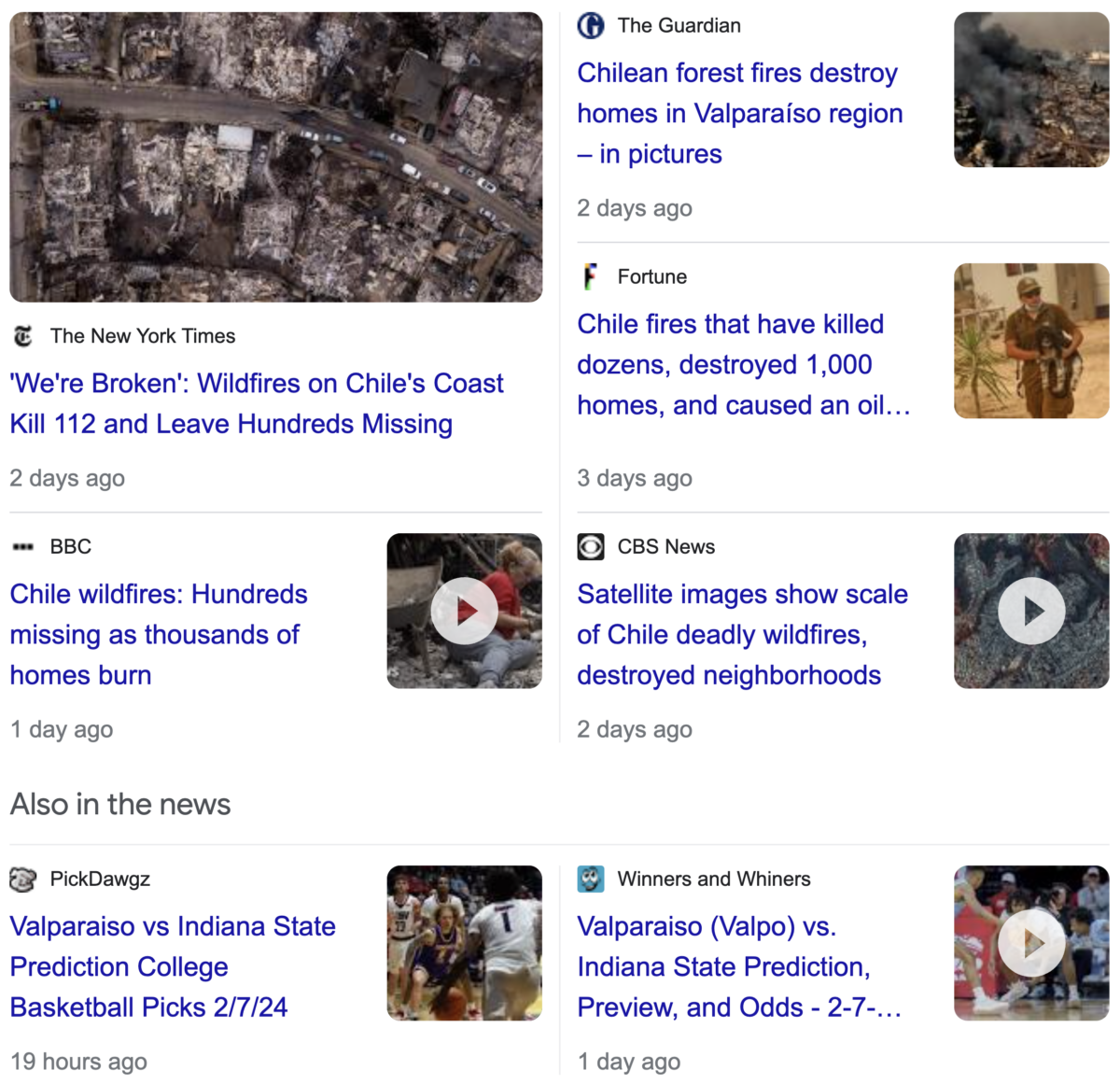
Task: Click The Guardian source name
Action: (x=679, y=25)
